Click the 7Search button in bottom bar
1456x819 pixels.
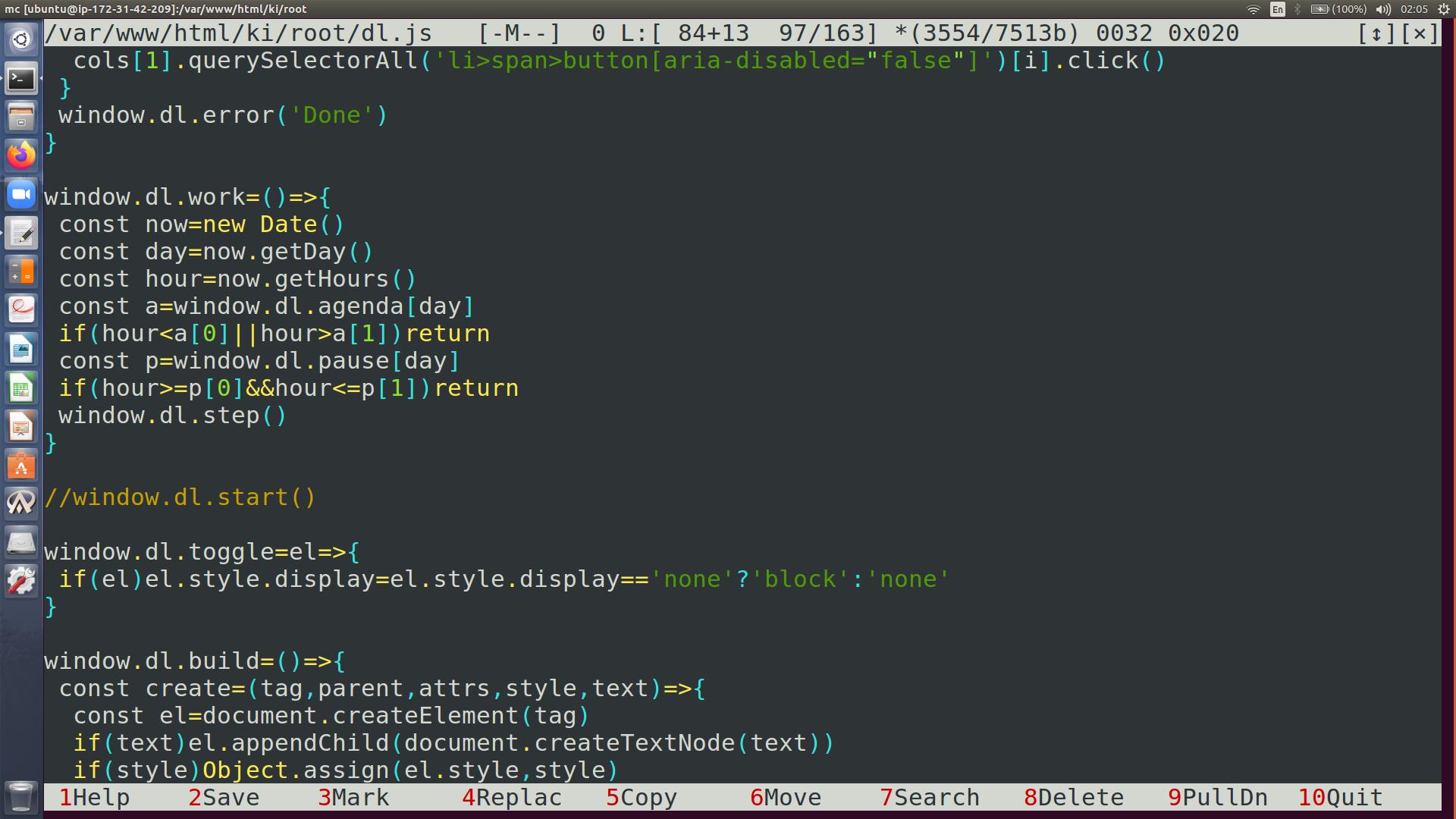[930, 798]
